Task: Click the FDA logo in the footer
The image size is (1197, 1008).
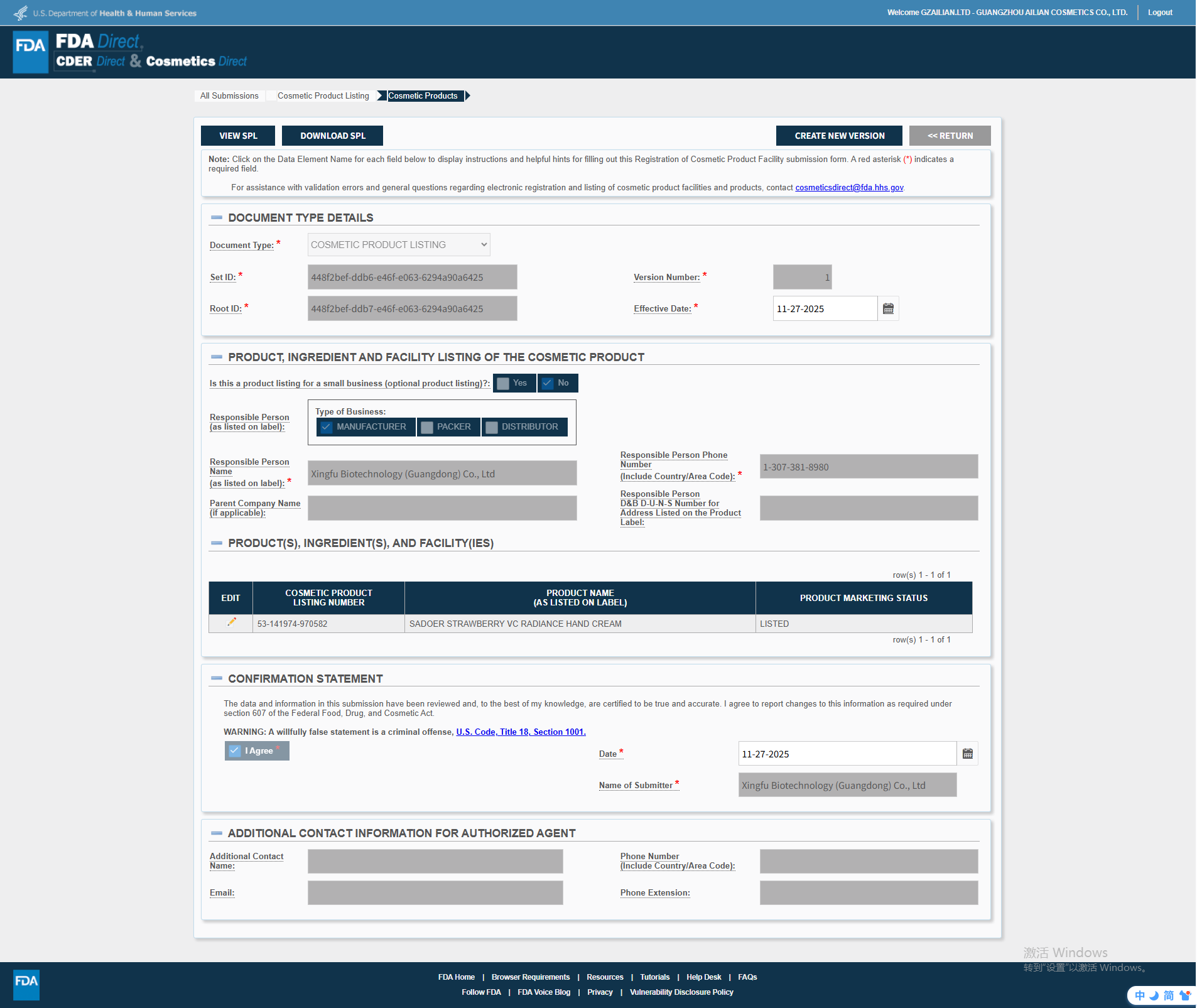Action: (26, 984)
